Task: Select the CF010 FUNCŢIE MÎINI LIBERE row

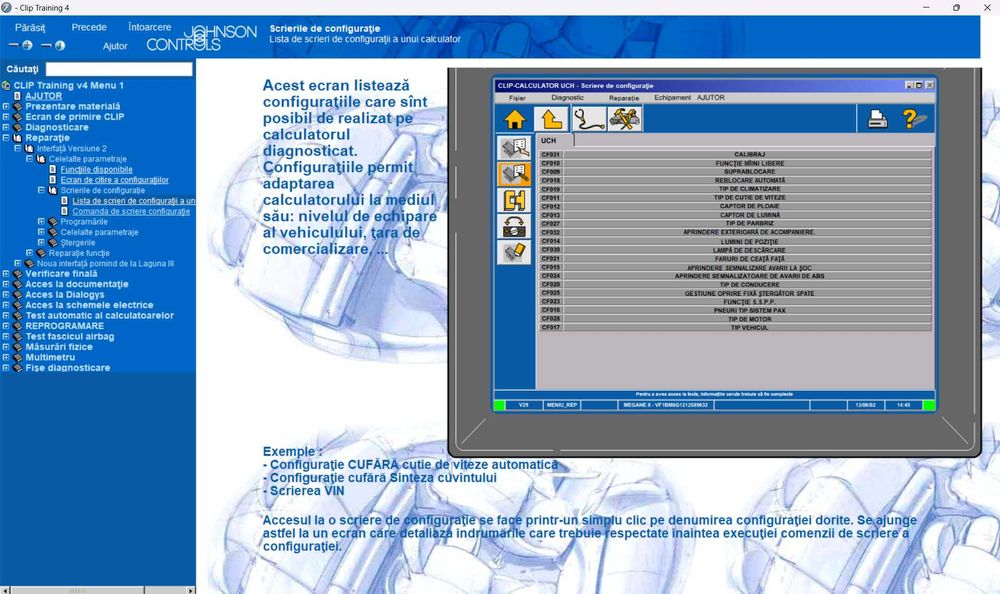Action: [x=735, y=163]
